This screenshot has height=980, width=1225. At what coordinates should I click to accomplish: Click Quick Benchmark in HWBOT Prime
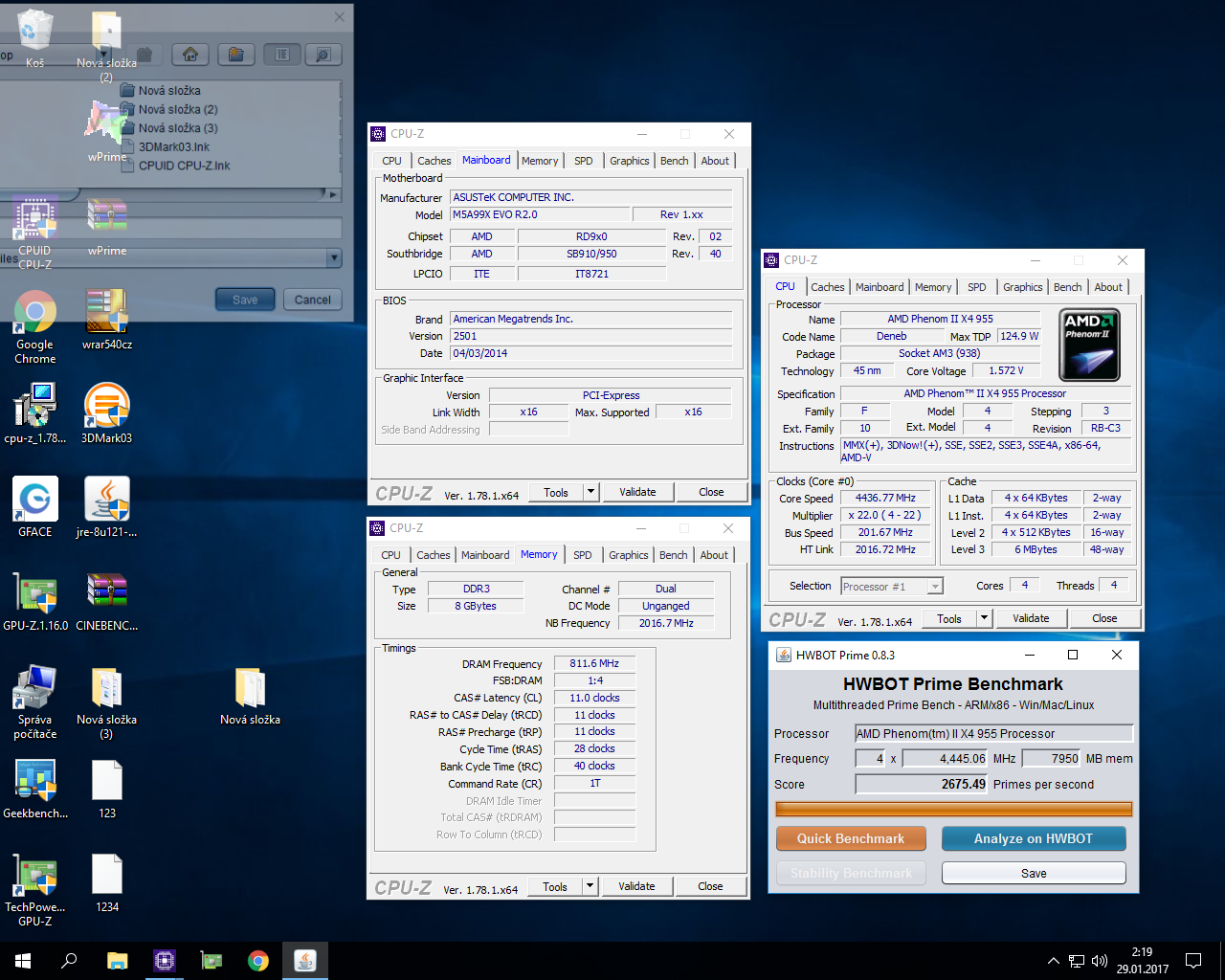[x=851, y=838]
